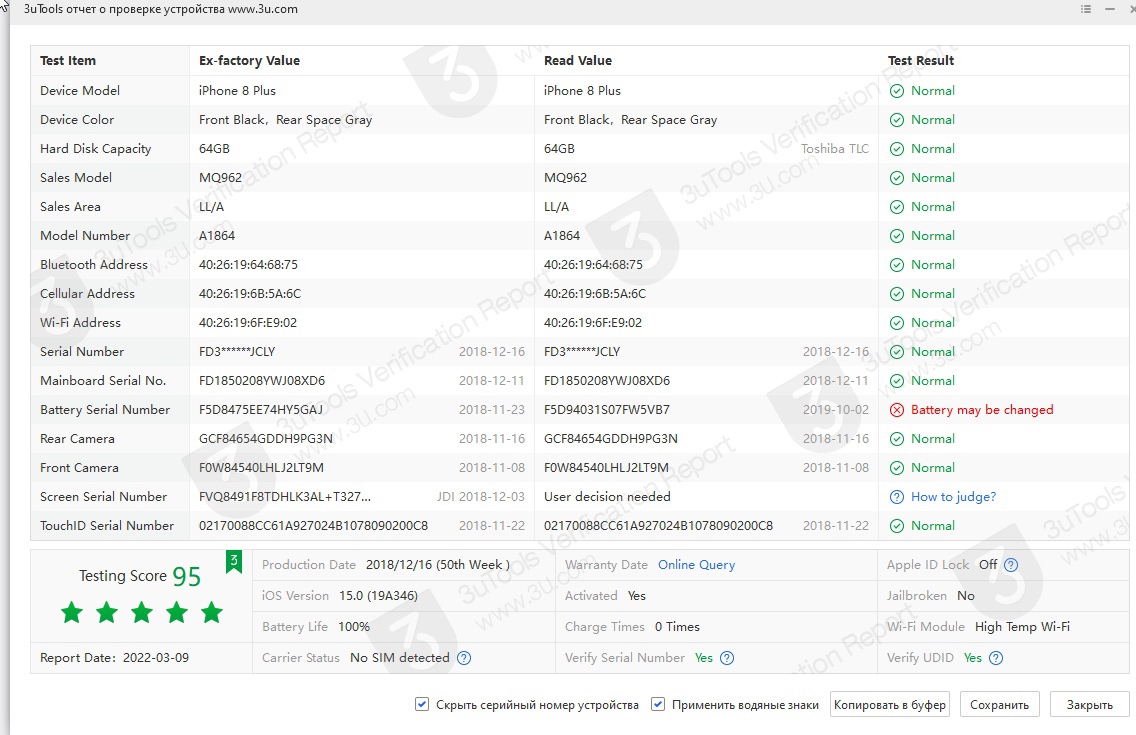This screenshot has width=1136, height=735.
Task: Click the Normal check icon in the Model Number row
Action: click(897, 236)
